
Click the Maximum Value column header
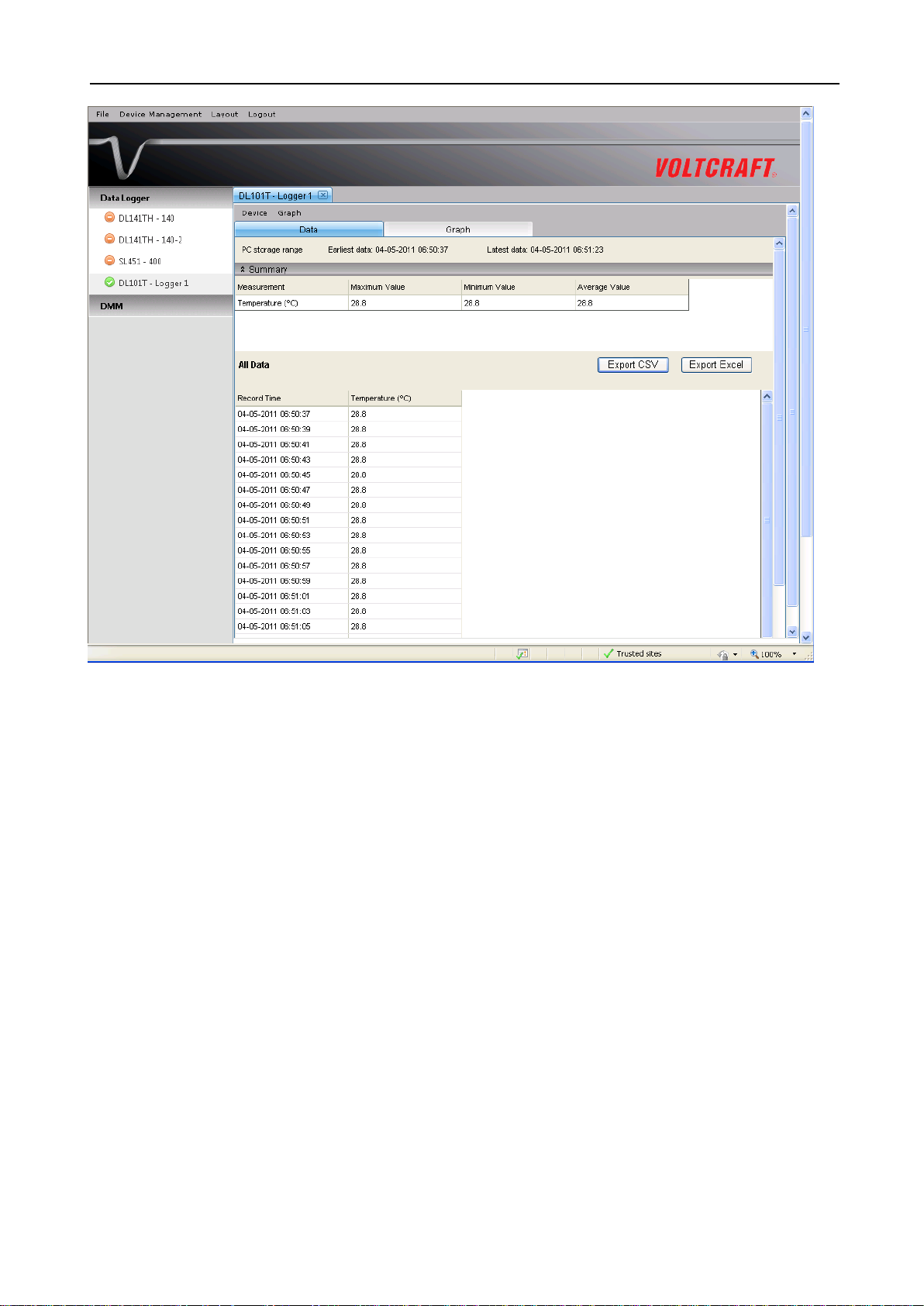click(x=405, y=287)
